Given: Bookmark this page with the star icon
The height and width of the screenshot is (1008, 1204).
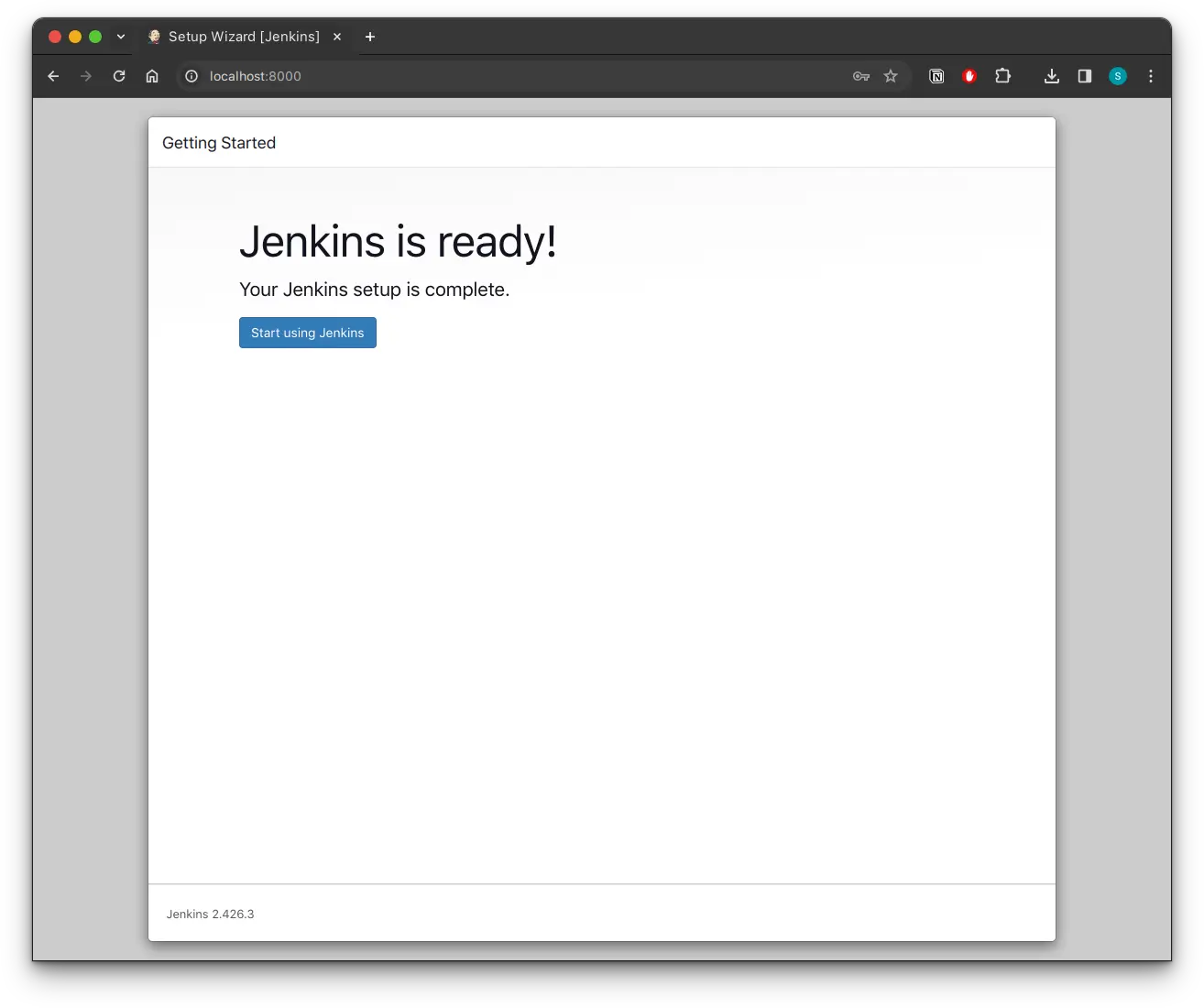Looking at the screenshot, I should click(x=891, y=76).
